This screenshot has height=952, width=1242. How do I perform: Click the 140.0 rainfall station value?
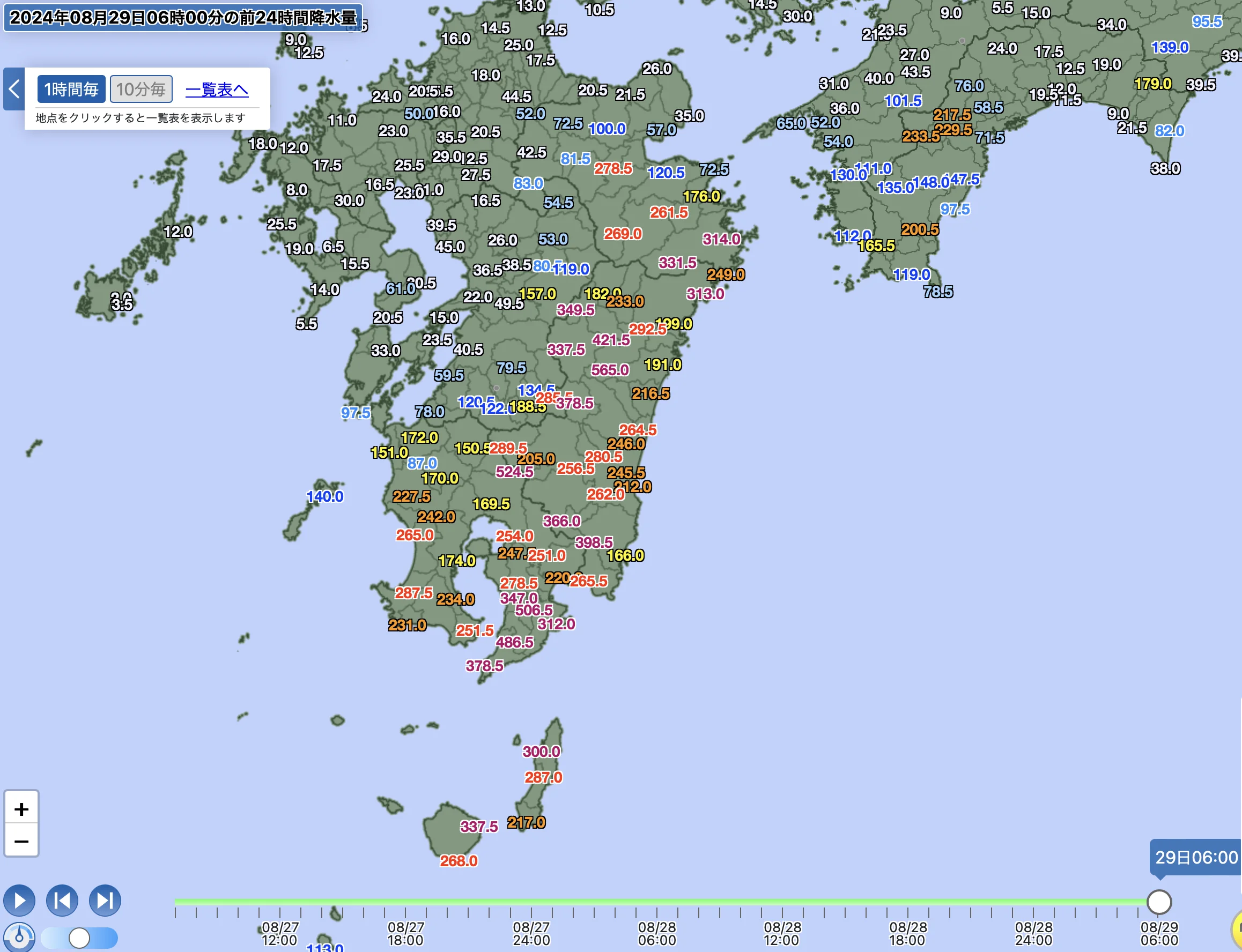tap(325, 496)
